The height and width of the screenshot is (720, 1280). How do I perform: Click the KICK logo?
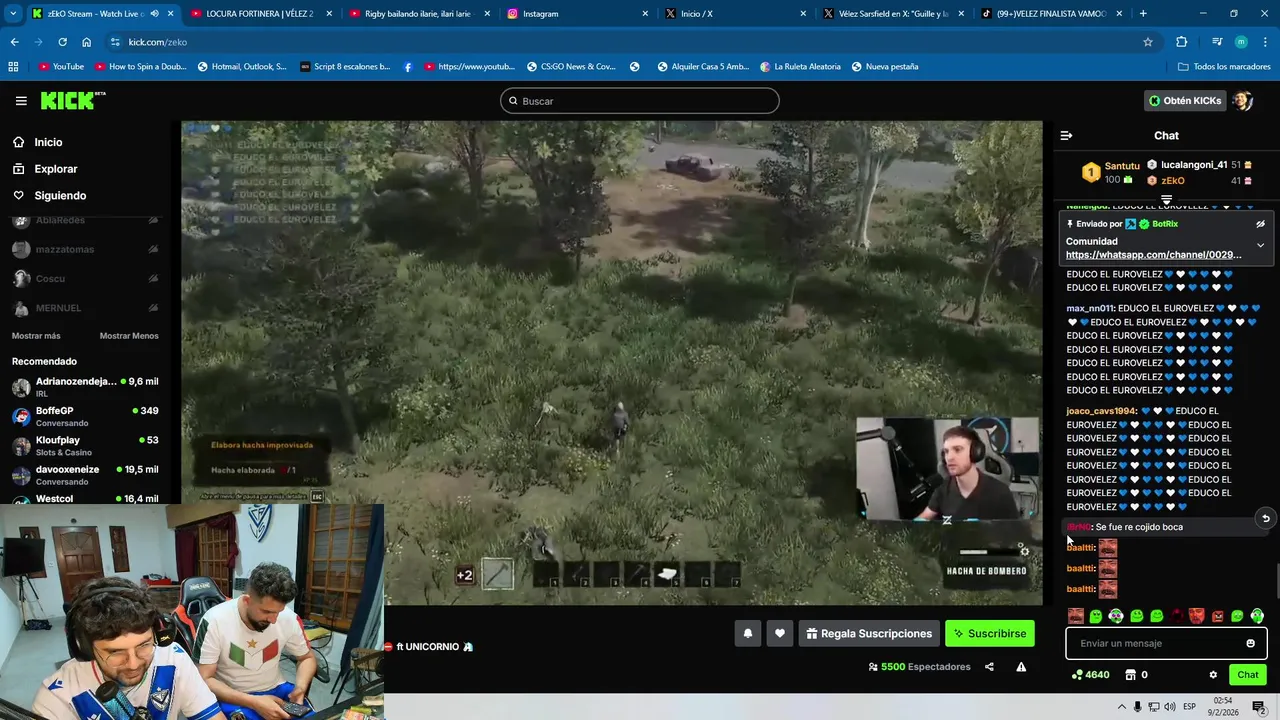point(72,100)
